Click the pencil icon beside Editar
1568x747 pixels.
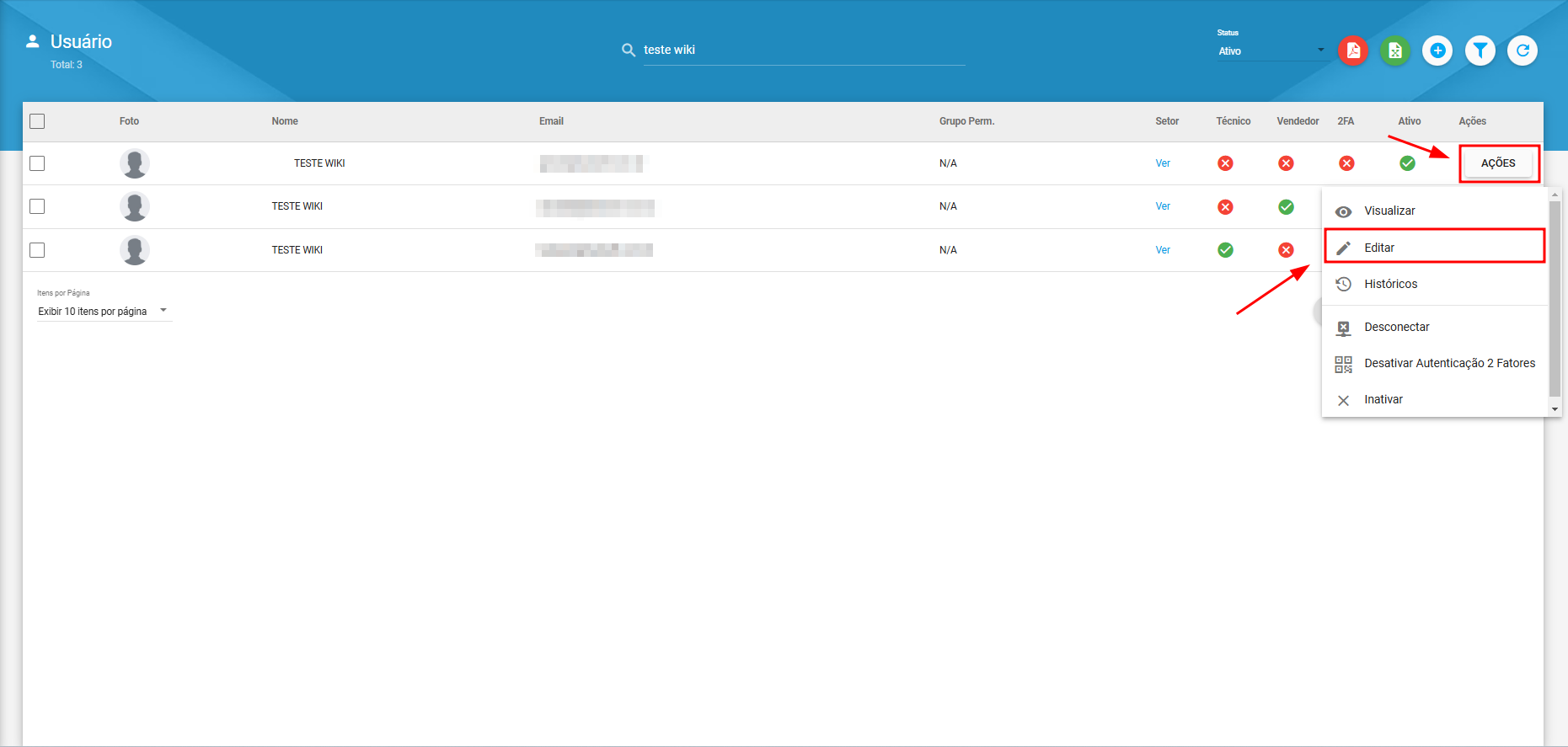(x=1344, y=248)
